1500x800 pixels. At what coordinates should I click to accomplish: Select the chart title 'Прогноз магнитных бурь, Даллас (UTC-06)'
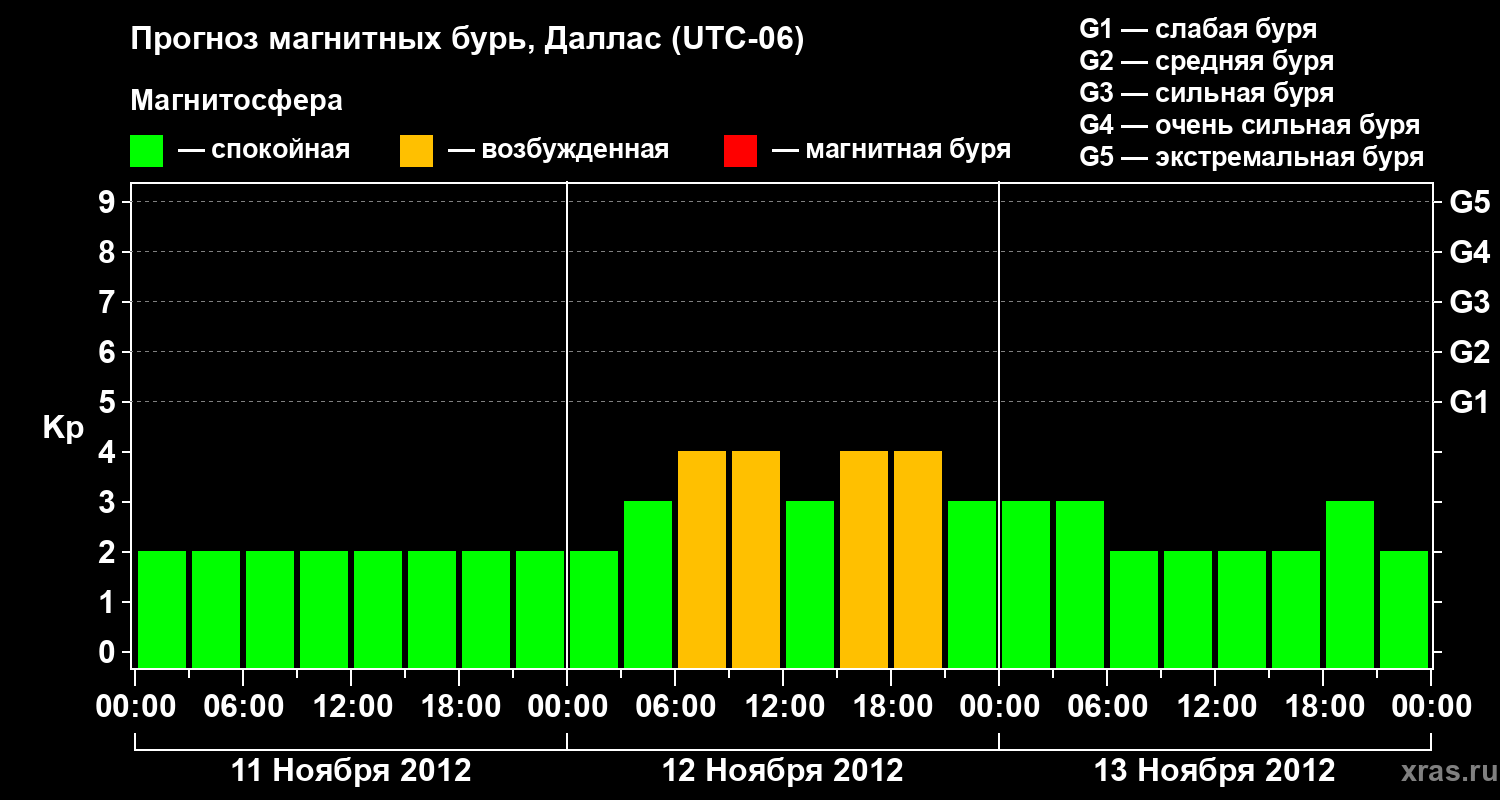point(467,41)
